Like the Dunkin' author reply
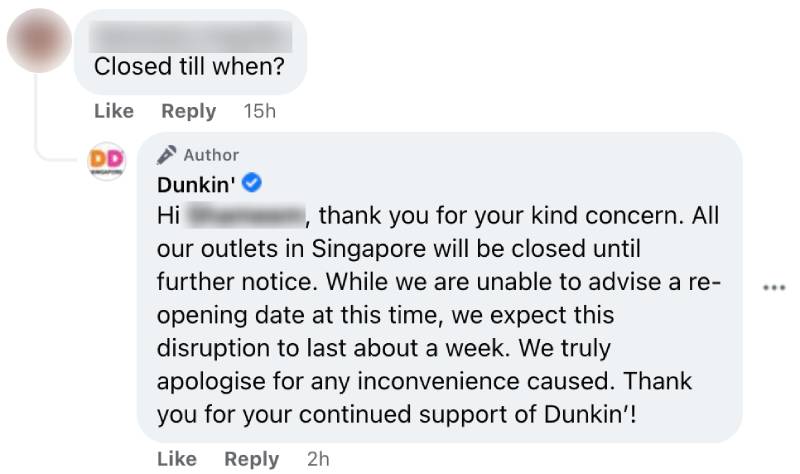This screenshot has height=474, width=800. (x=177, y=459)
